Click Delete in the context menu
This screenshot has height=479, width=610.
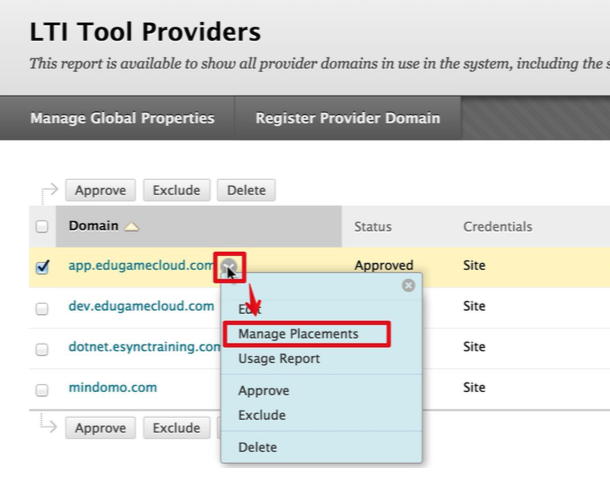coord(258,447)
